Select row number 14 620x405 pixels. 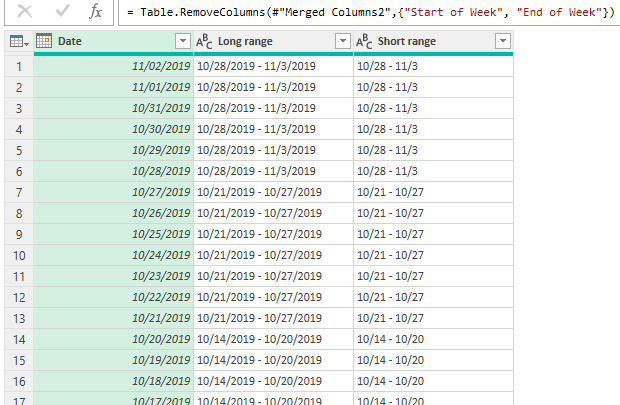[x=19, y=339]
